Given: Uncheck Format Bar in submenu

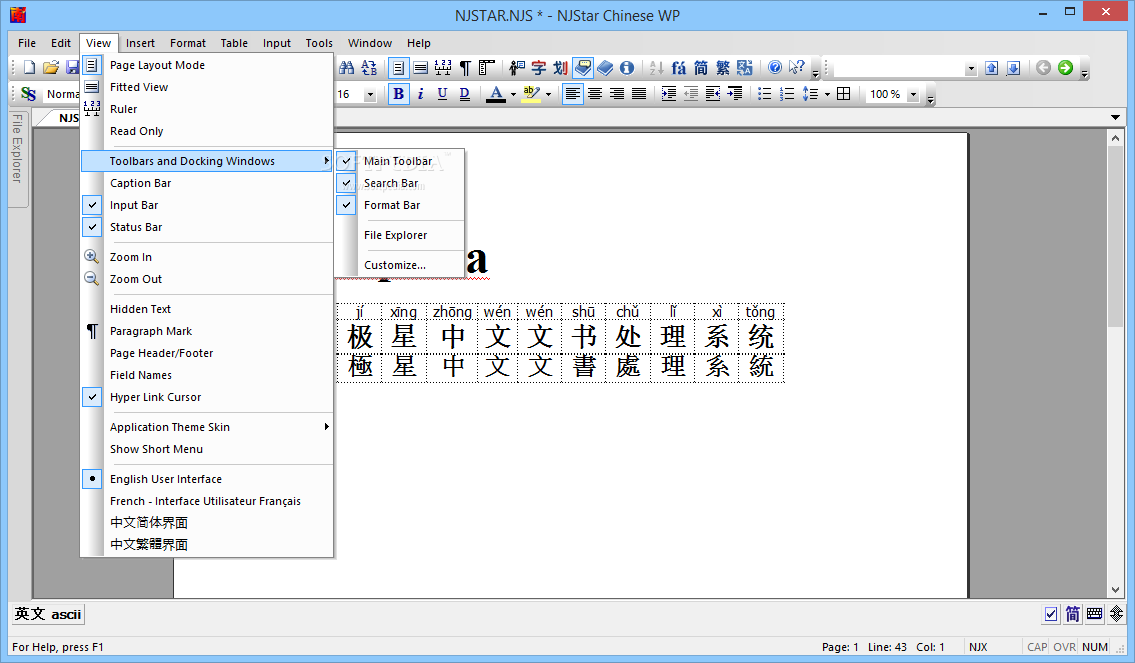Looking at the screenshot, I should point(400,205).
